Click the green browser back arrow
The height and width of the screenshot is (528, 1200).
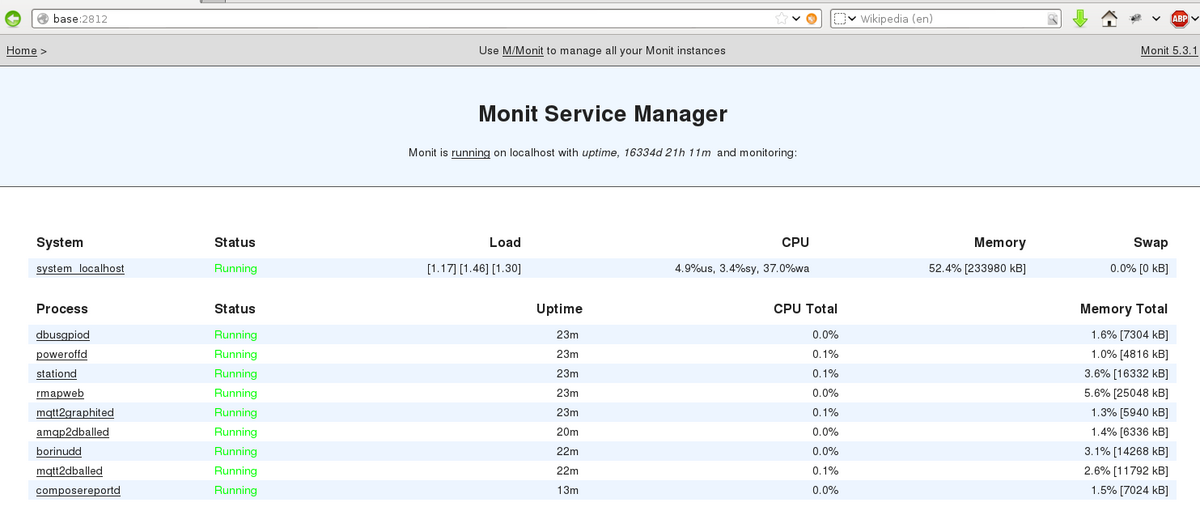13,18
